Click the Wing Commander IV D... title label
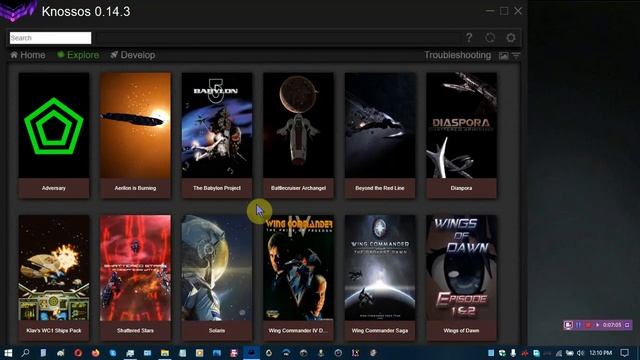The width and height of the screenshot is (640, 360). point(298,331)
